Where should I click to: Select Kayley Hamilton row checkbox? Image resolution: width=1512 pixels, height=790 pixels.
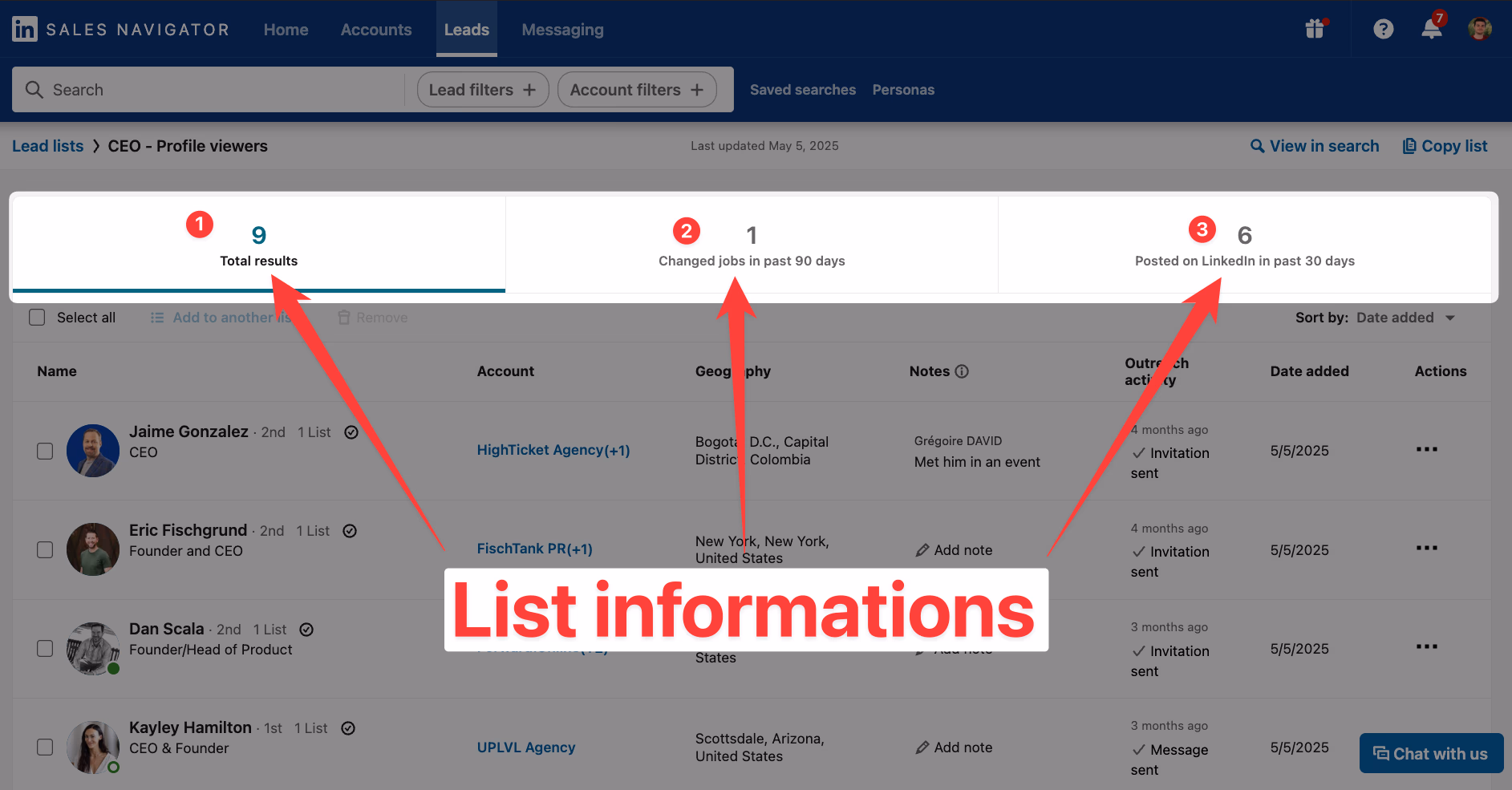[45, 747]
